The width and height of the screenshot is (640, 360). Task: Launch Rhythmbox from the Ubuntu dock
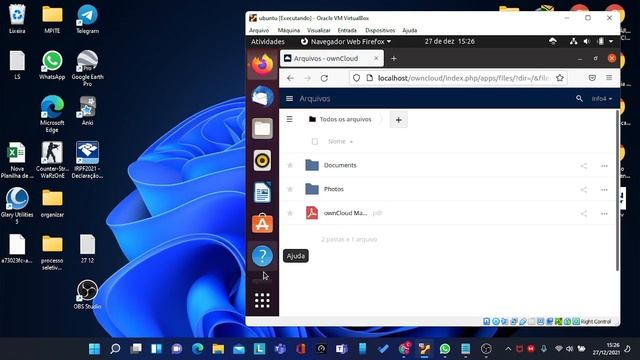tap(262, 160)
